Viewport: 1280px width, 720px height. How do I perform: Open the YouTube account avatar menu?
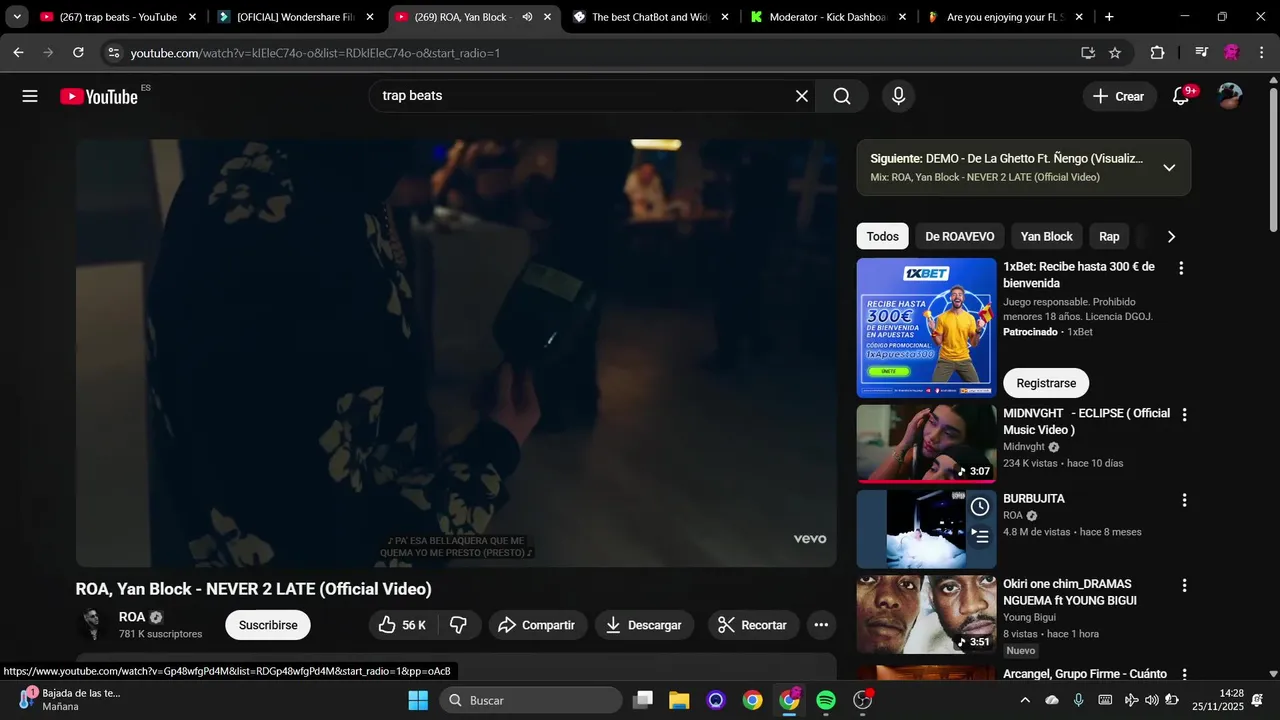(1229, 96)
